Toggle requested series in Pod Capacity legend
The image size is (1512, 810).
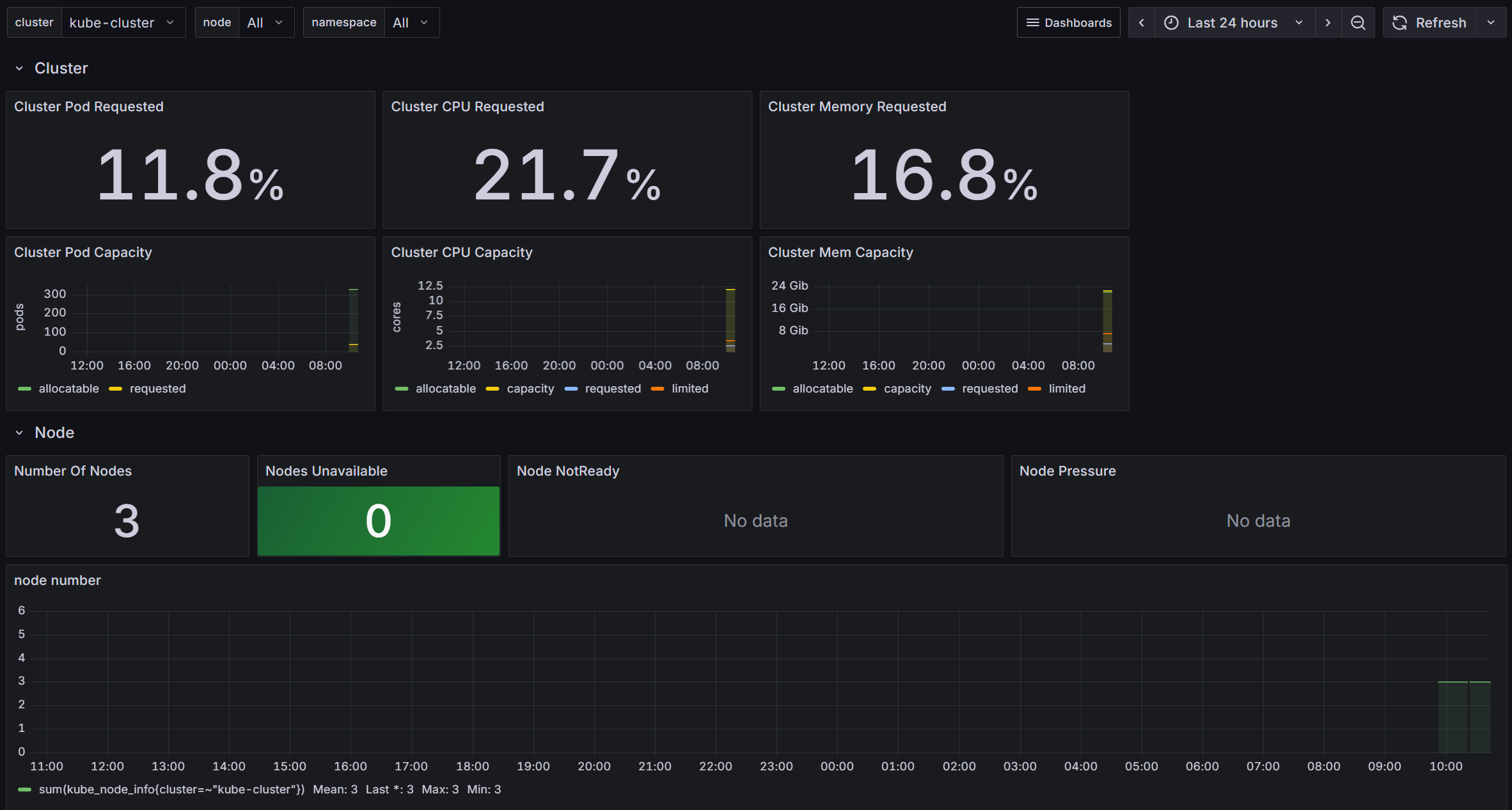point(157,389)
